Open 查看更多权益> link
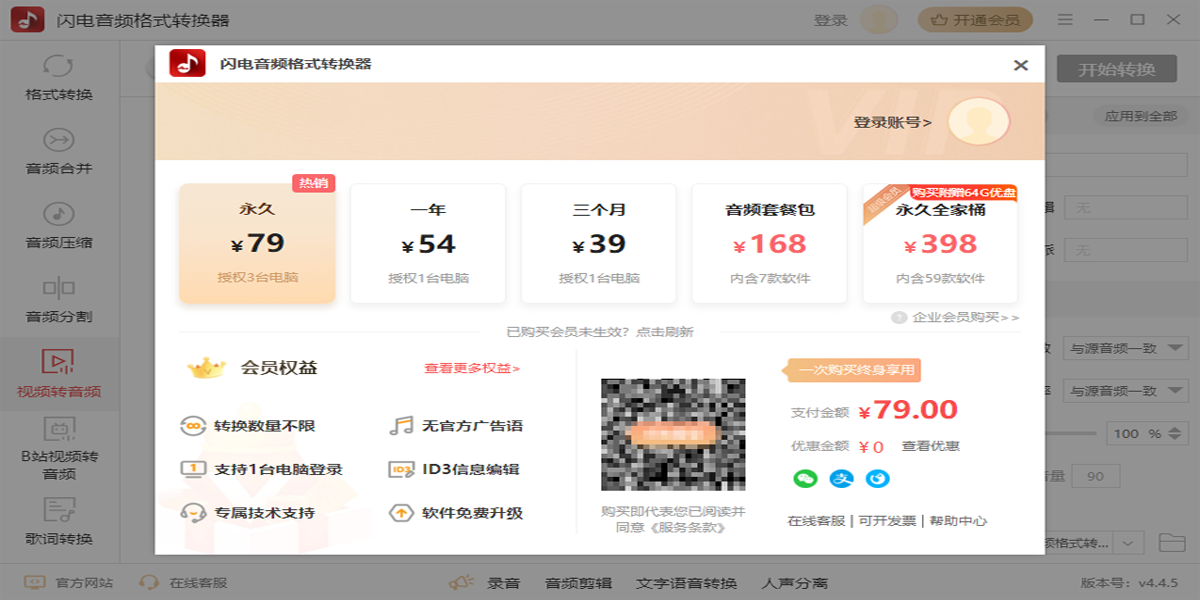1200x600 pixels. [x=472, y=368]
